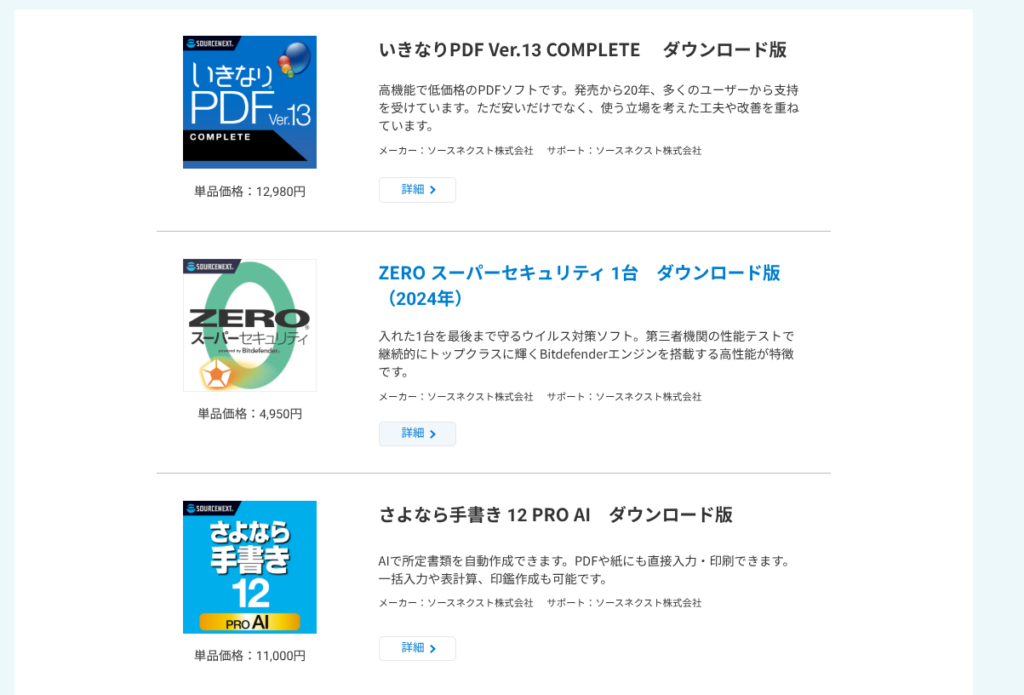Screen dimensions: 1024x695
Task: Select the いきなりPDF Ver.13 COMPLETE title
Action: point(583,50)
